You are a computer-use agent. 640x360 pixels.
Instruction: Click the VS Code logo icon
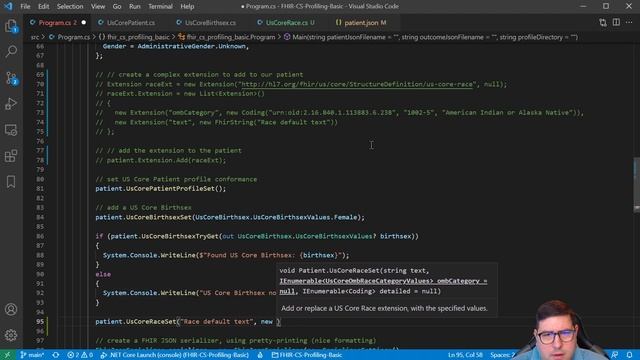point(8,7)
